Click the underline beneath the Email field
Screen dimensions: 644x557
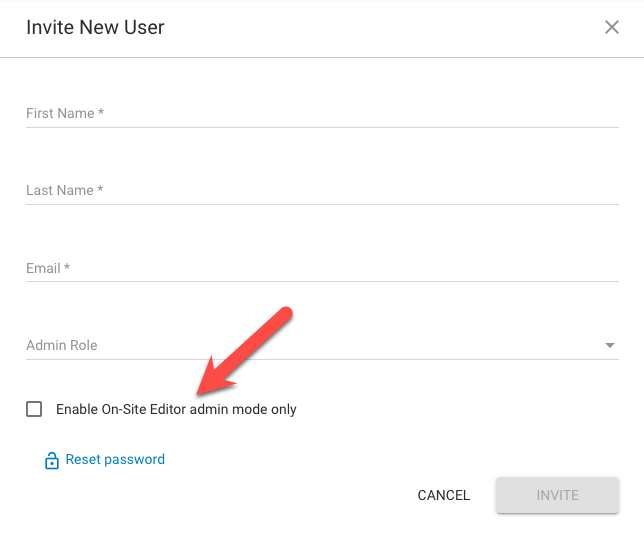(x=322, y=282)
